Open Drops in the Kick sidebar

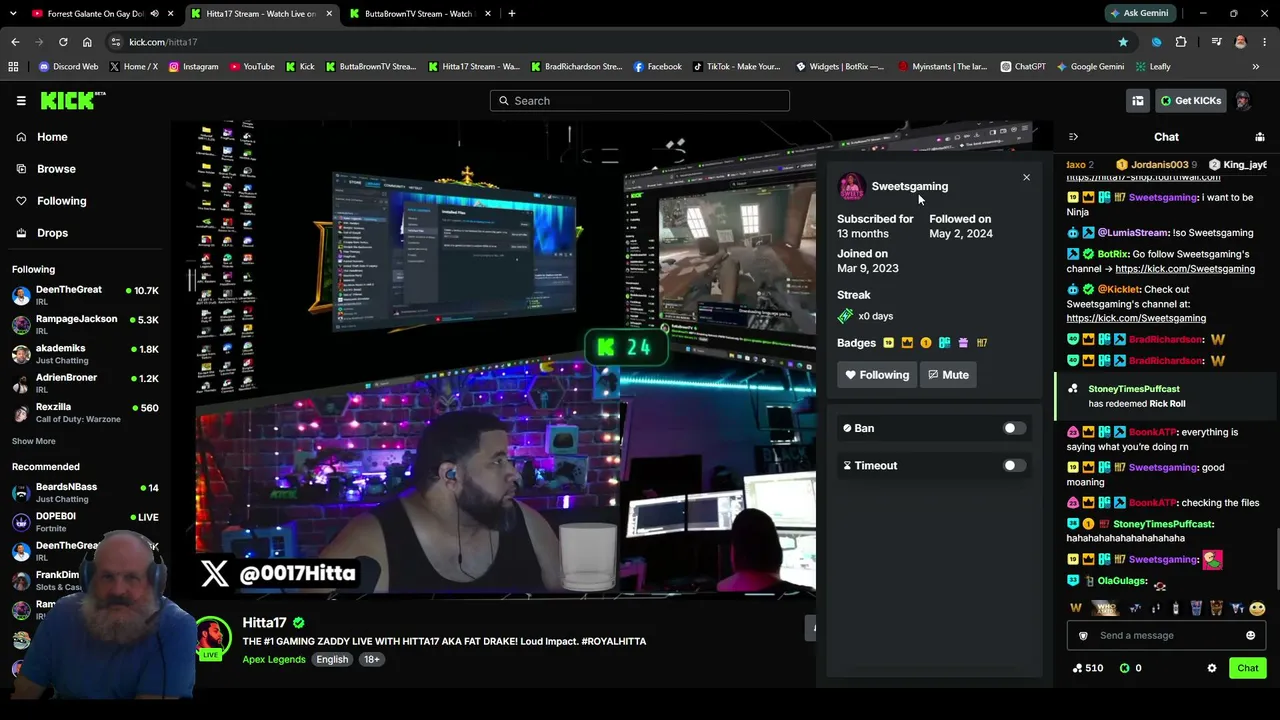(52, 233)
